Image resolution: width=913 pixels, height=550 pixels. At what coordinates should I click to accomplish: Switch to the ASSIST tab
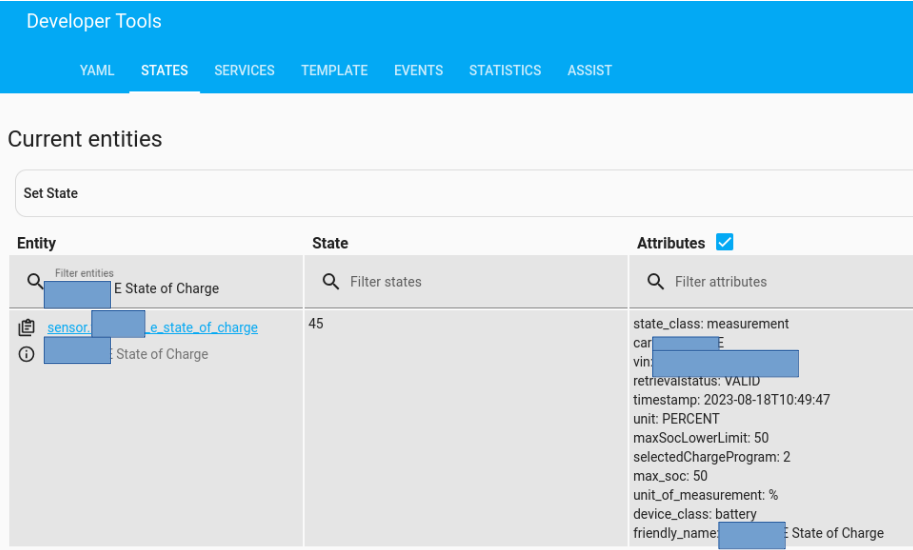tap(589, 70)
